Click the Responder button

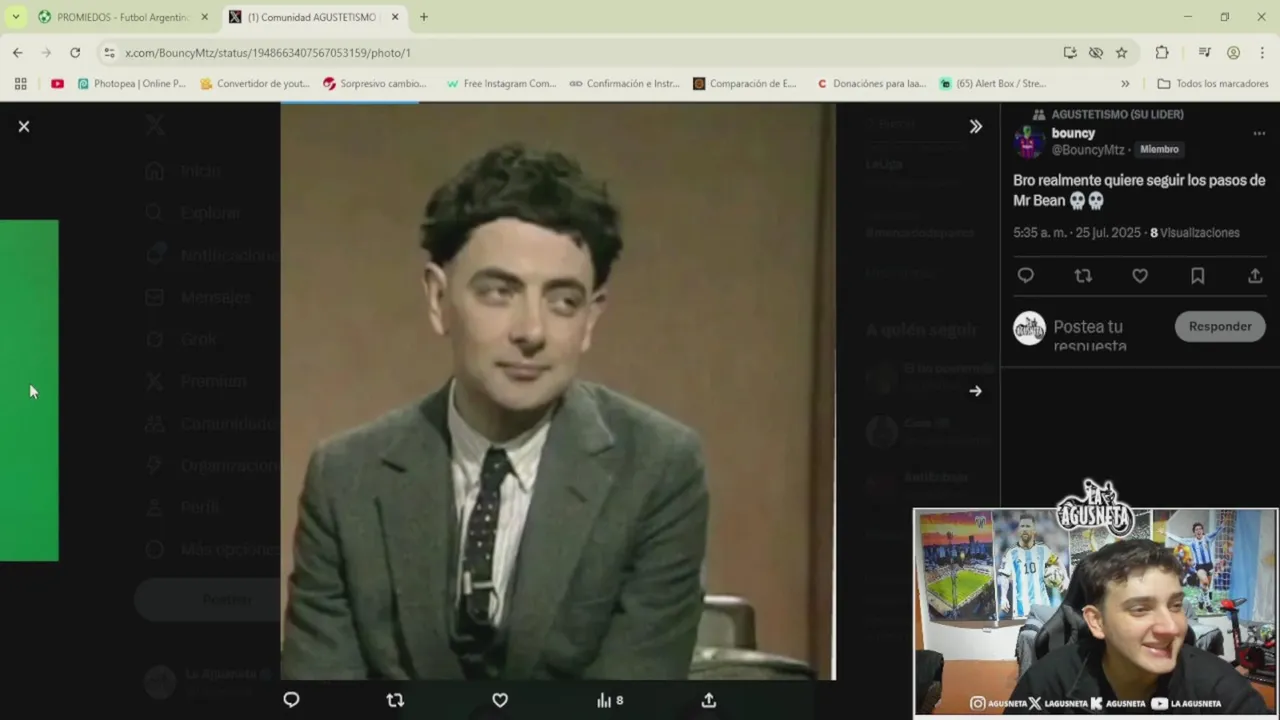[x=1220, y=326]
